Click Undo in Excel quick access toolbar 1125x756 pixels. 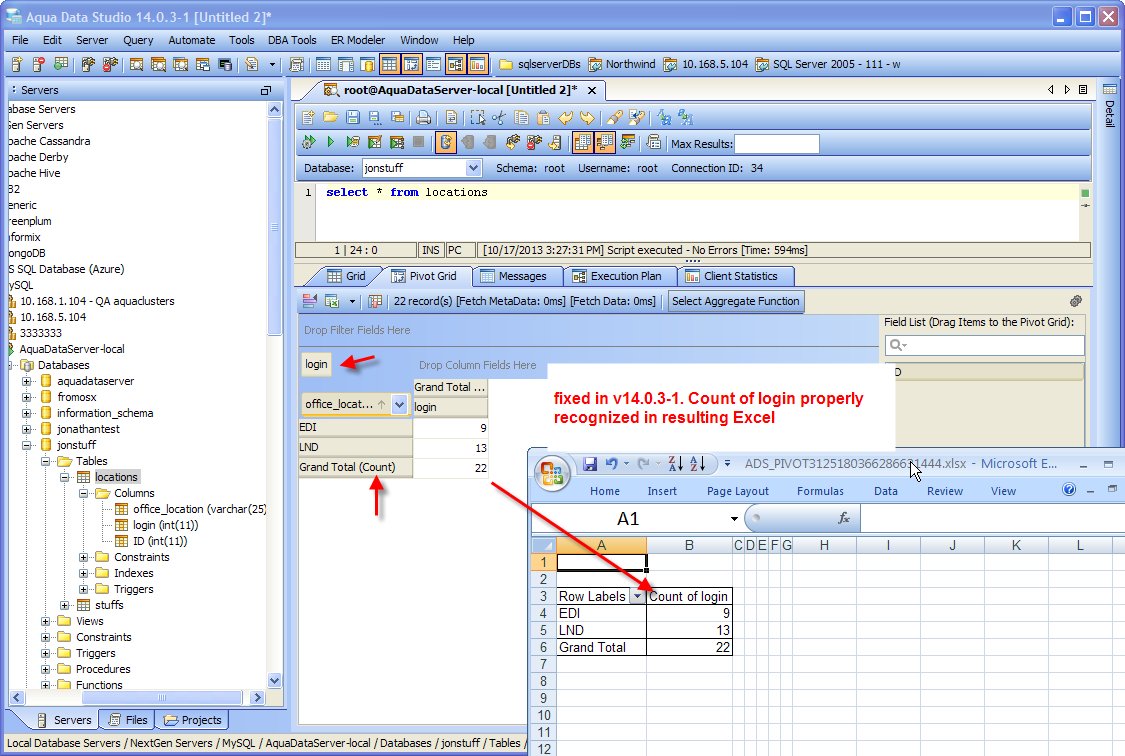point(611,464)
